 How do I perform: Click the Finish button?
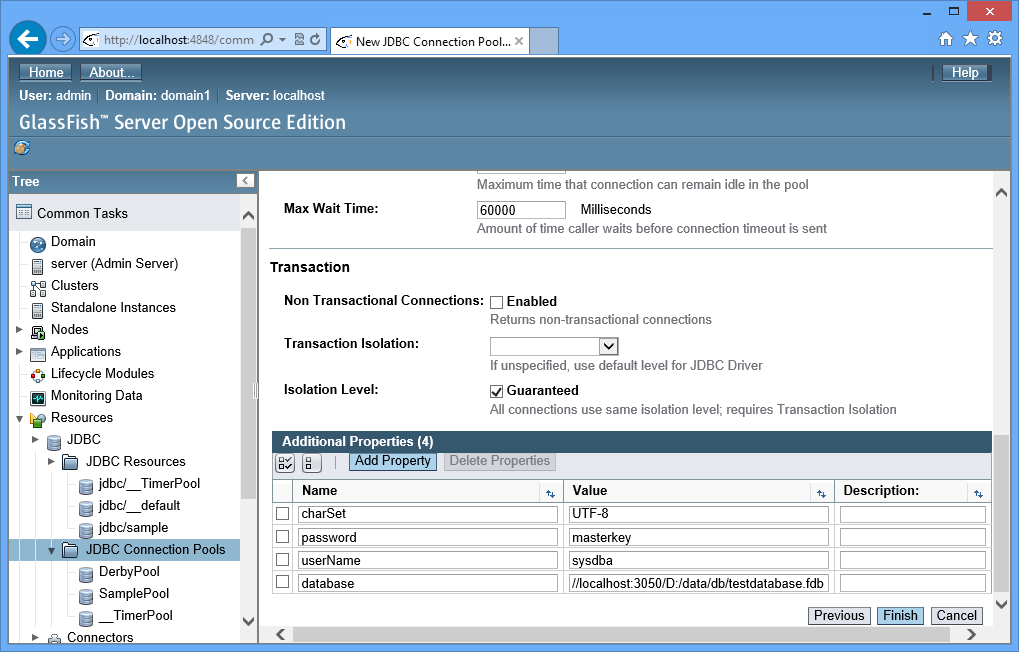[900, 616]
